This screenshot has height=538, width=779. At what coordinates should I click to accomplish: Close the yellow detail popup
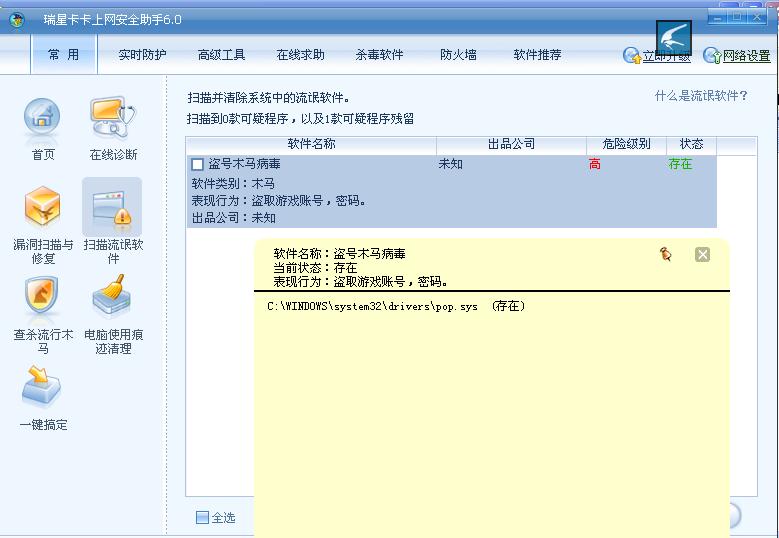pyautogui.click(x=702, y=255)
